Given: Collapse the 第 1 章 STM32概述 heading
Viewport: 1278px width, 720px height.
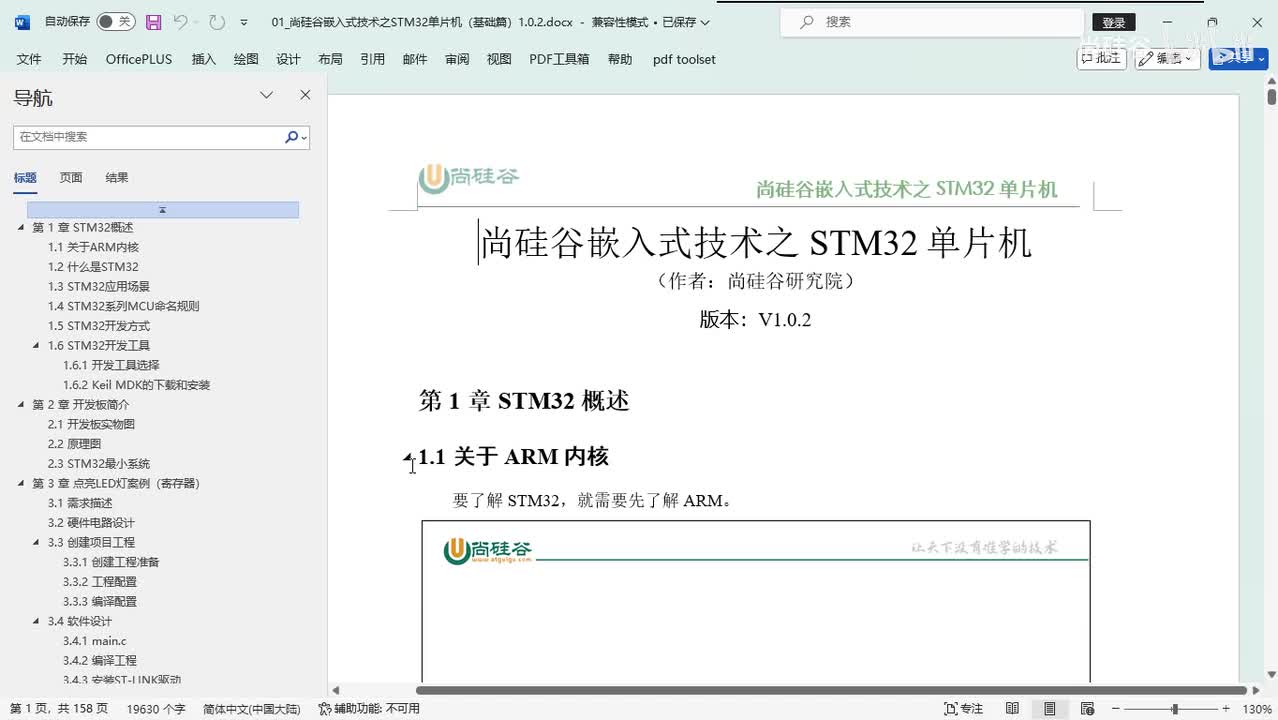Looking at the screenshot, I should tap(21, 228).
